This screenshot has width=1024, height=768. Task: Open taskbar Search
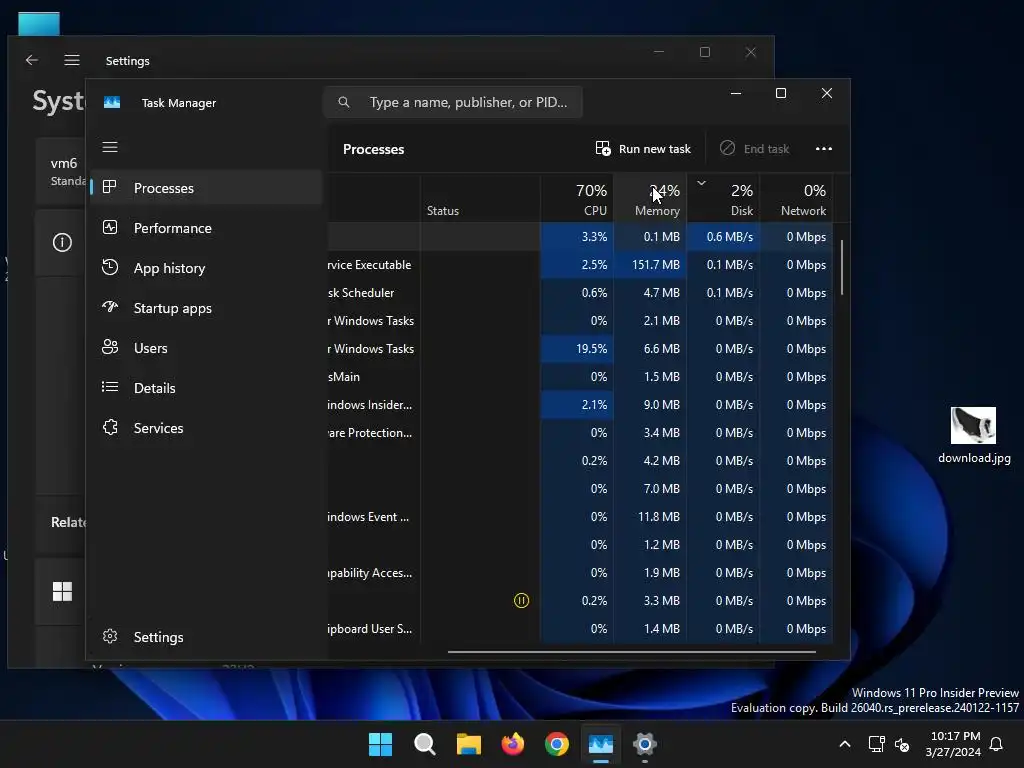tap(424, 744)
